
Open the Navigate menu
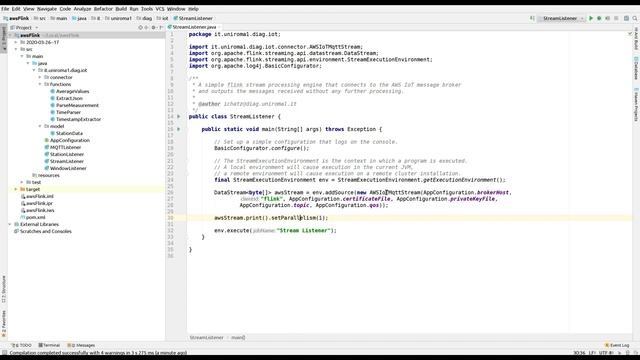[47, 9]
